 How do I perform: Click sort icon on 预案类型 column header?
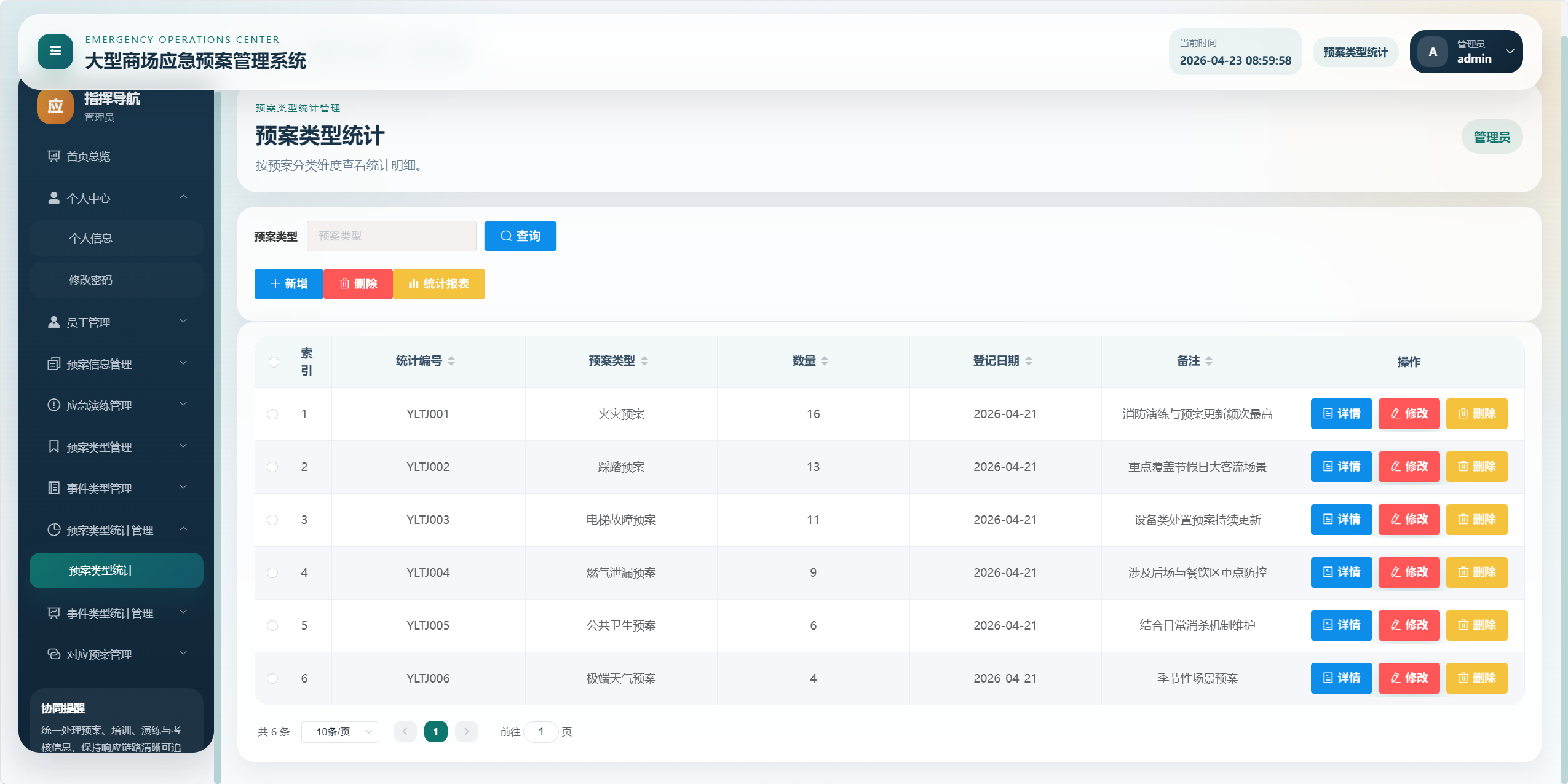(644, 361)
